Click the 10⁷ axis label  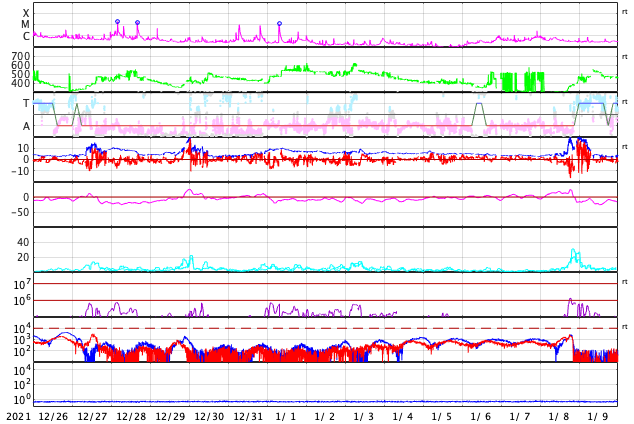pyautogui.click(x=22, y=284)
